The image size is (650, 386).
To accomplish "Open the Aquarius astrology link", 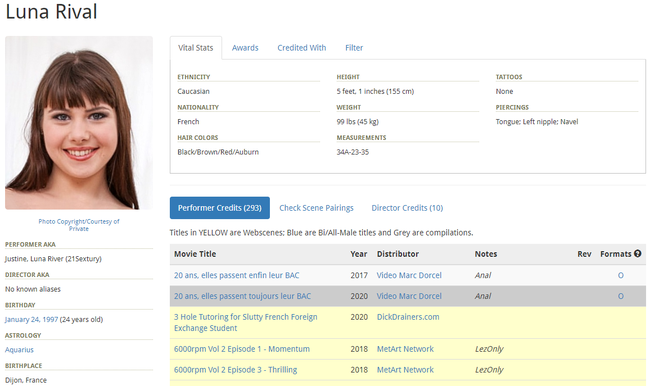I will (x=19, y=350).
